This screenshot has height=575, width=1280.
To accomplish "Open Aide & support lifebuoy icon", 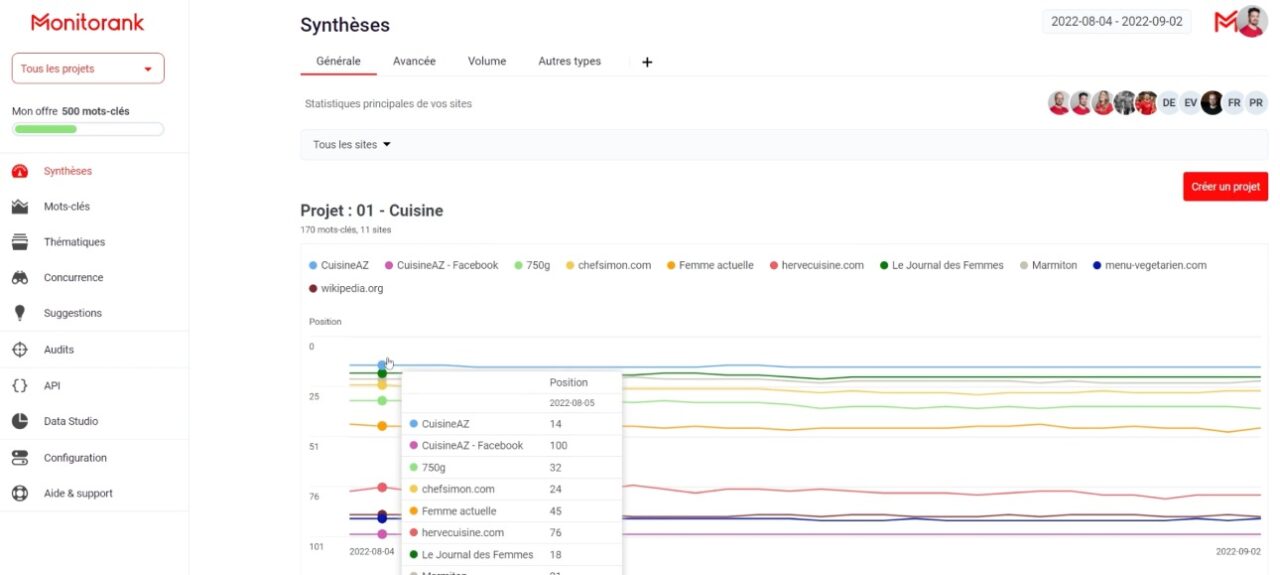I will pos(20,494).
